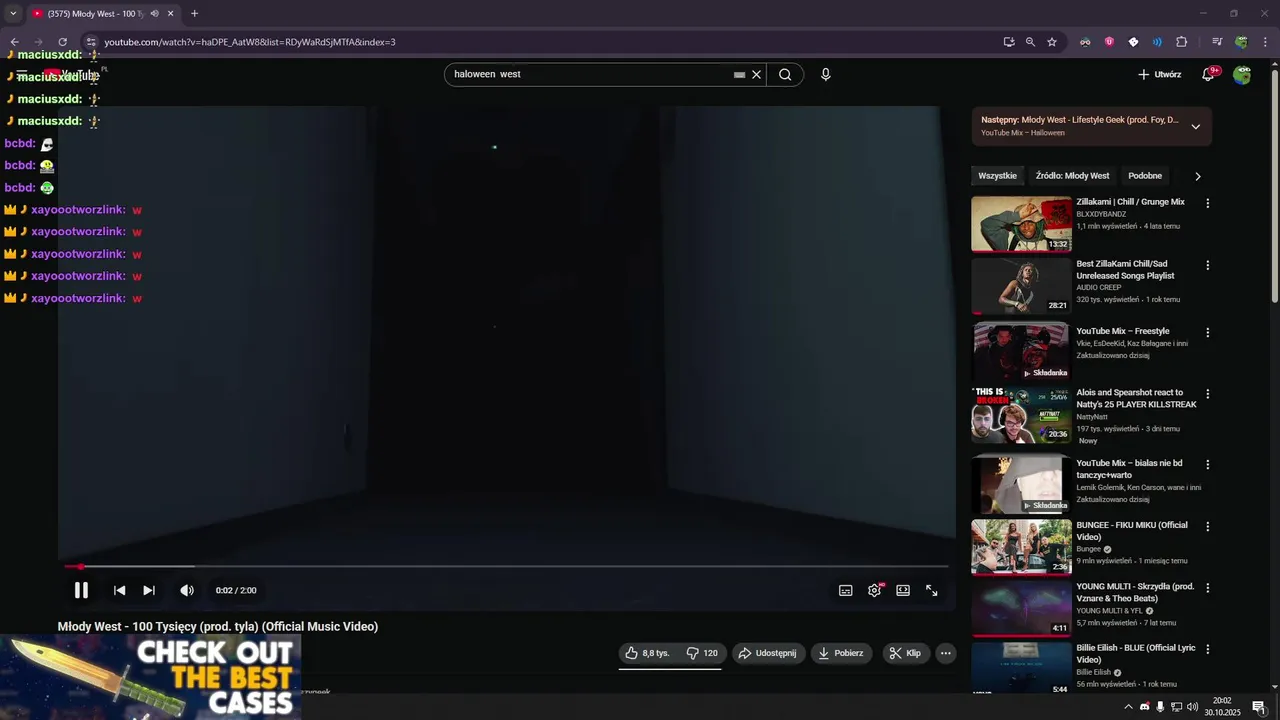Close the Młody West browser tab
Screen dimensions: 1280x720
171,14
